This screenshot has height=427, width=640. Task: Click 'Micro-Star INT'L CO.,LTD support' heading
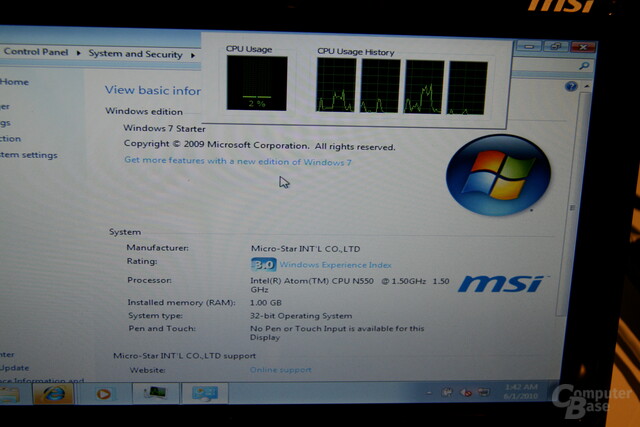[x=184, y=356]
